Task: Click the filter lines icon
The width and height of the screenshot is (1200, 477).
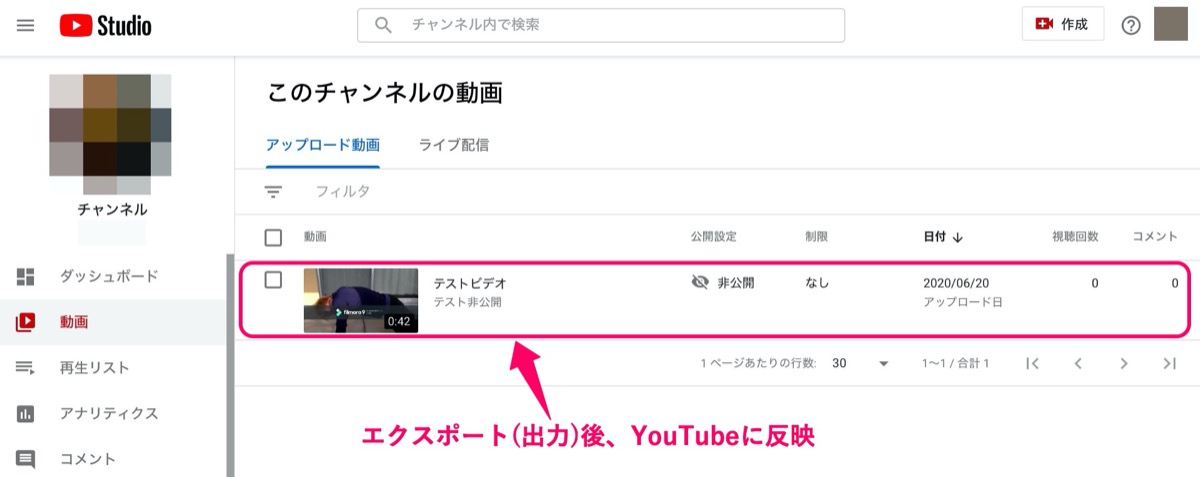Action: click(274, 191)
